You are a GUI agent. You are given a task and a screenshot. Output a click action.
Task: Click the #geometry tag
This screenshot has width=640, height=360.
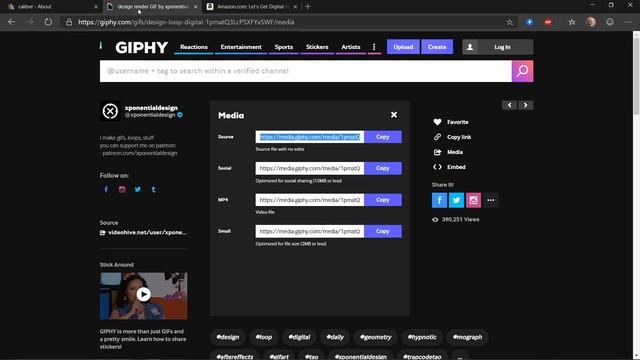coord(376,337)
